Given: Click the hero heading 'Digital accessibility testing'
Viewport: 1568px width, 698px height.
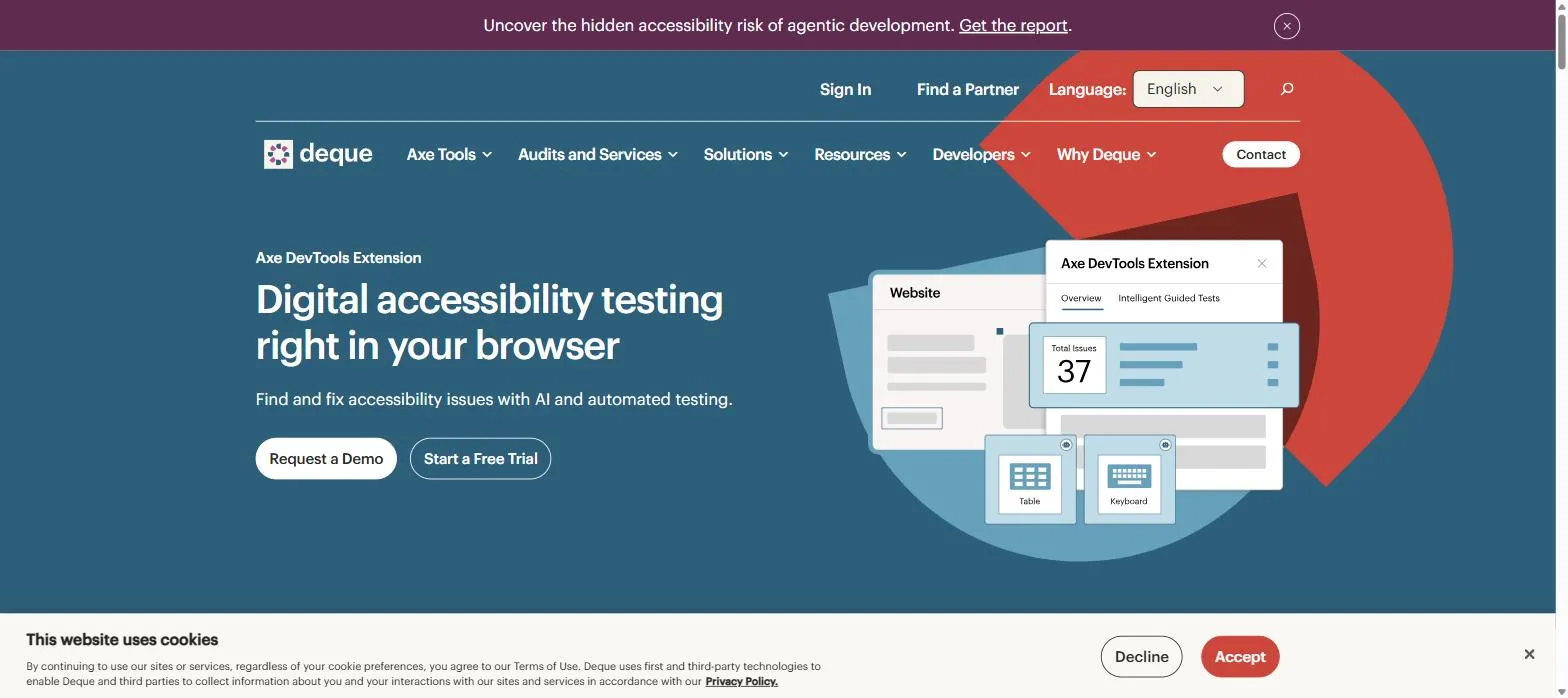Looking at the screenshot, I should click(x=489, y=322).
